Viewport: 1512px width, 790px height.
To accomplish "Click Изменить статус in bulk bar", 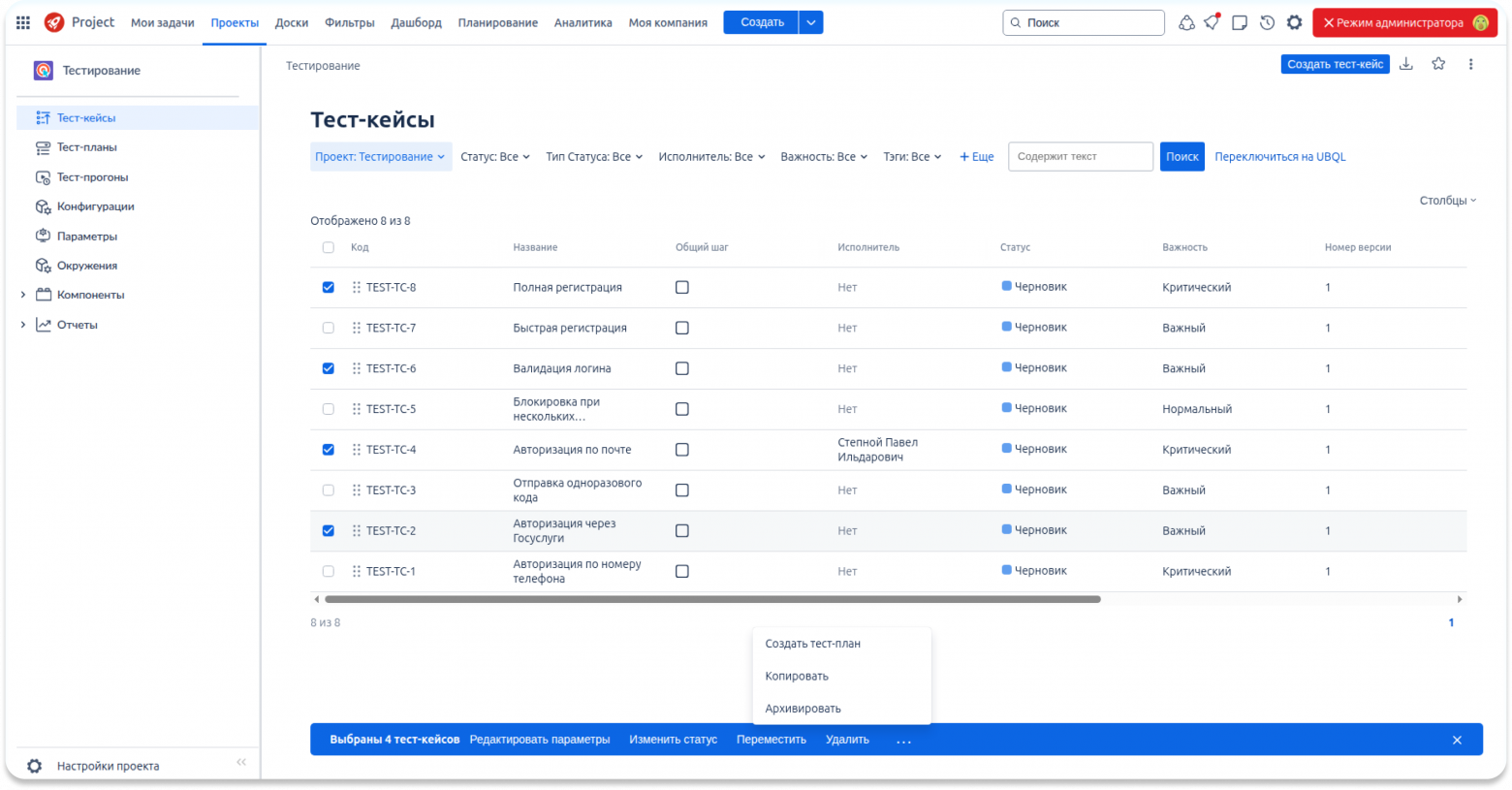I will pyautogui.click(x=673, y=740).
